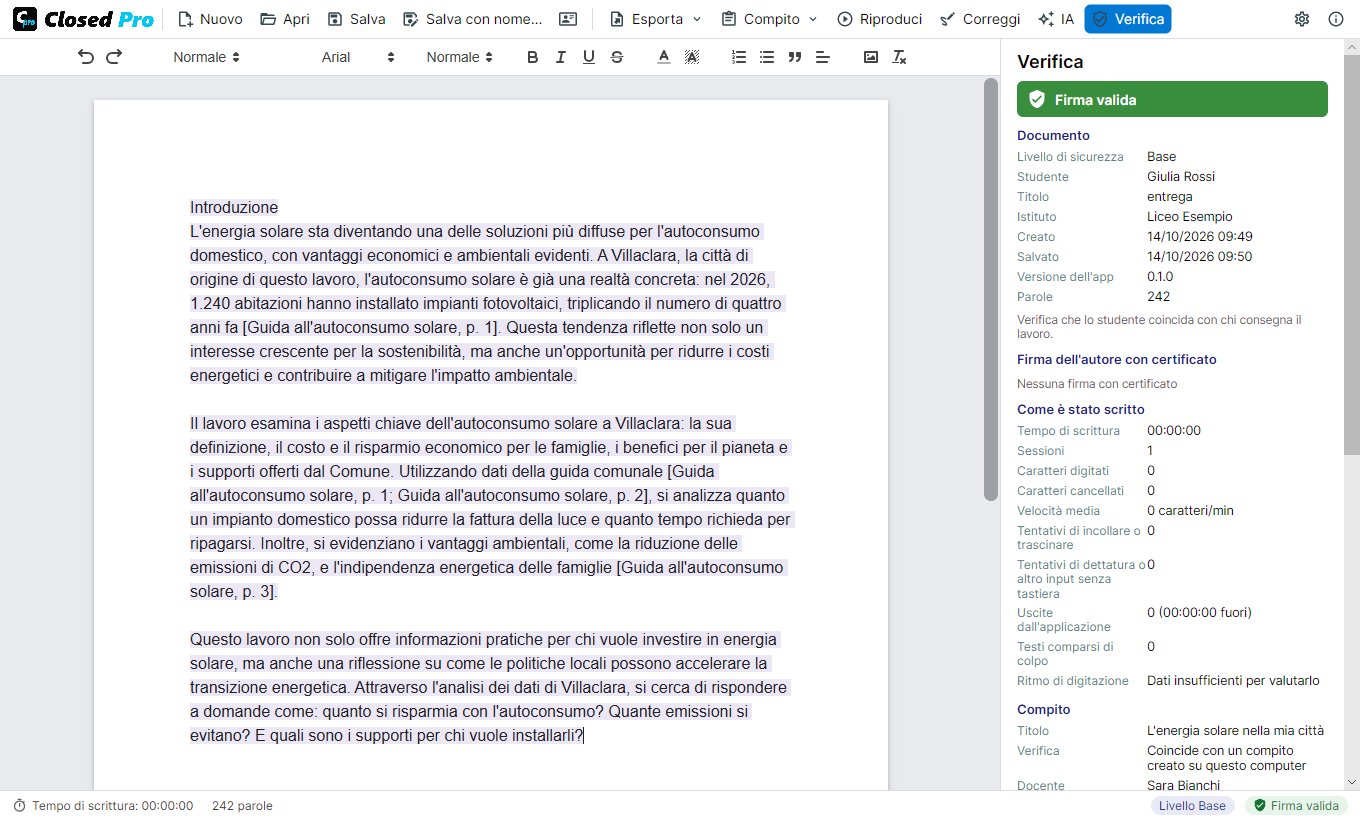
Task: Click the 242 parole status counter
Action: click(242, 805)
